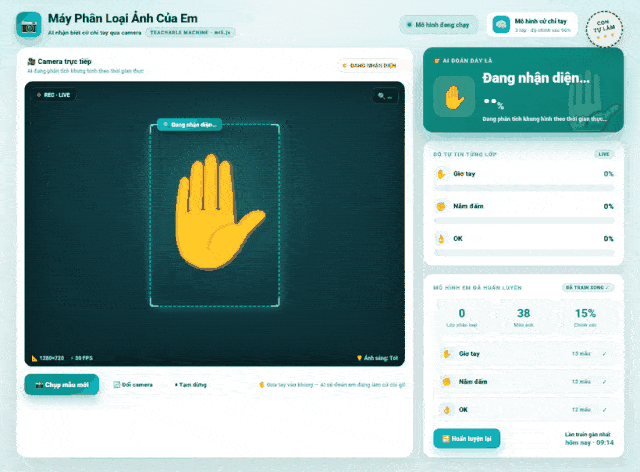Click the '15%' accuracy statistic
Screen dimensions: 640x472
tap(585, 313)
